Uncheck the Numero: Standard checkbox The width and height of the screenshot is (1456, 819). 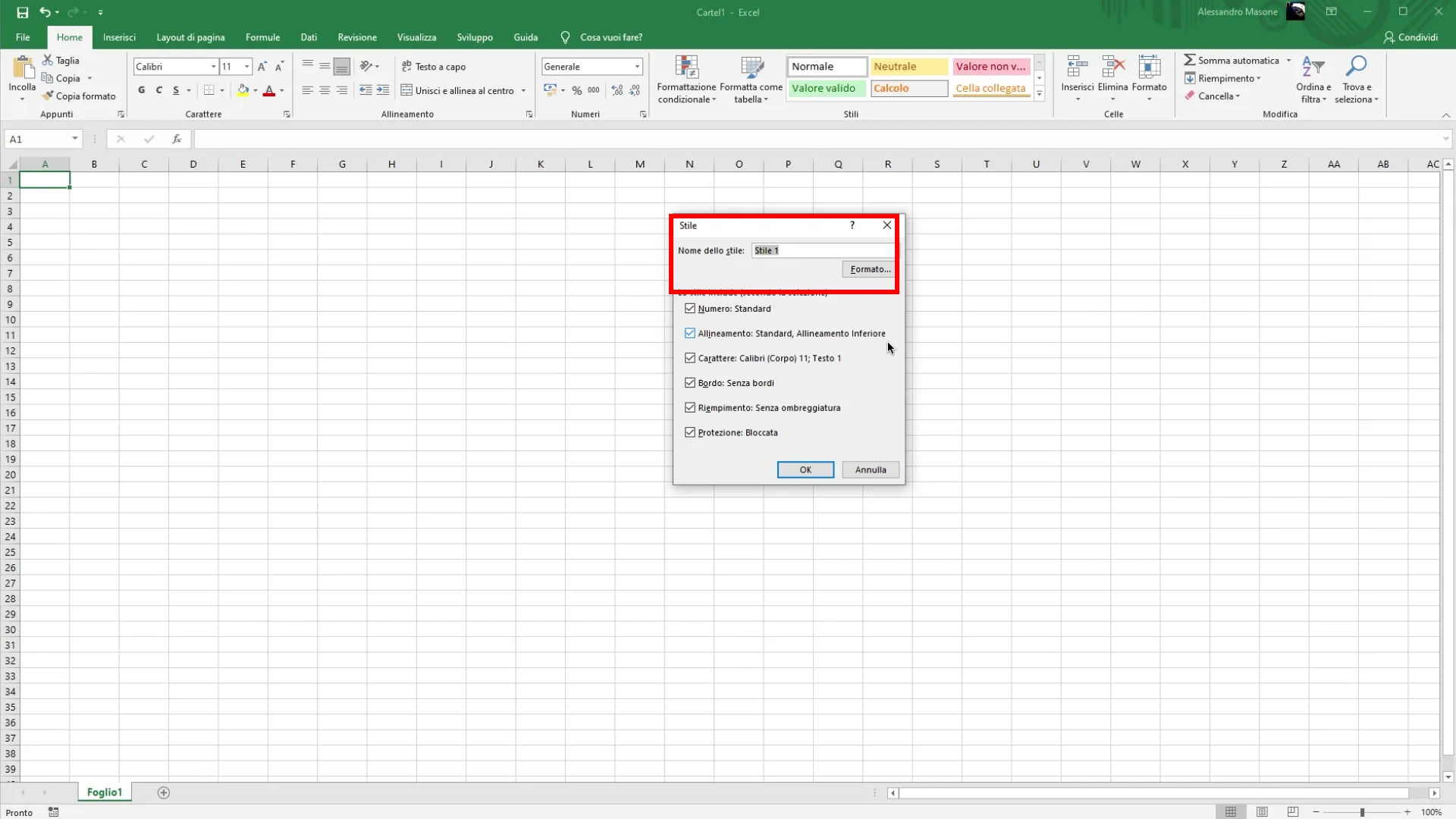point(690,309)
